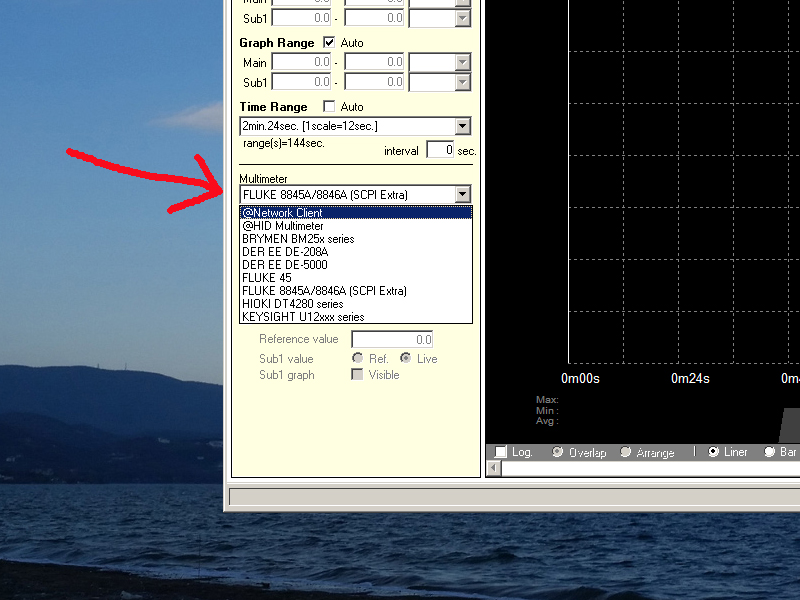This screenshot has height=600, width=800.
Task: Switch to the Arrange graph mode
Action: pyautogui.click(x=626, y=452)
